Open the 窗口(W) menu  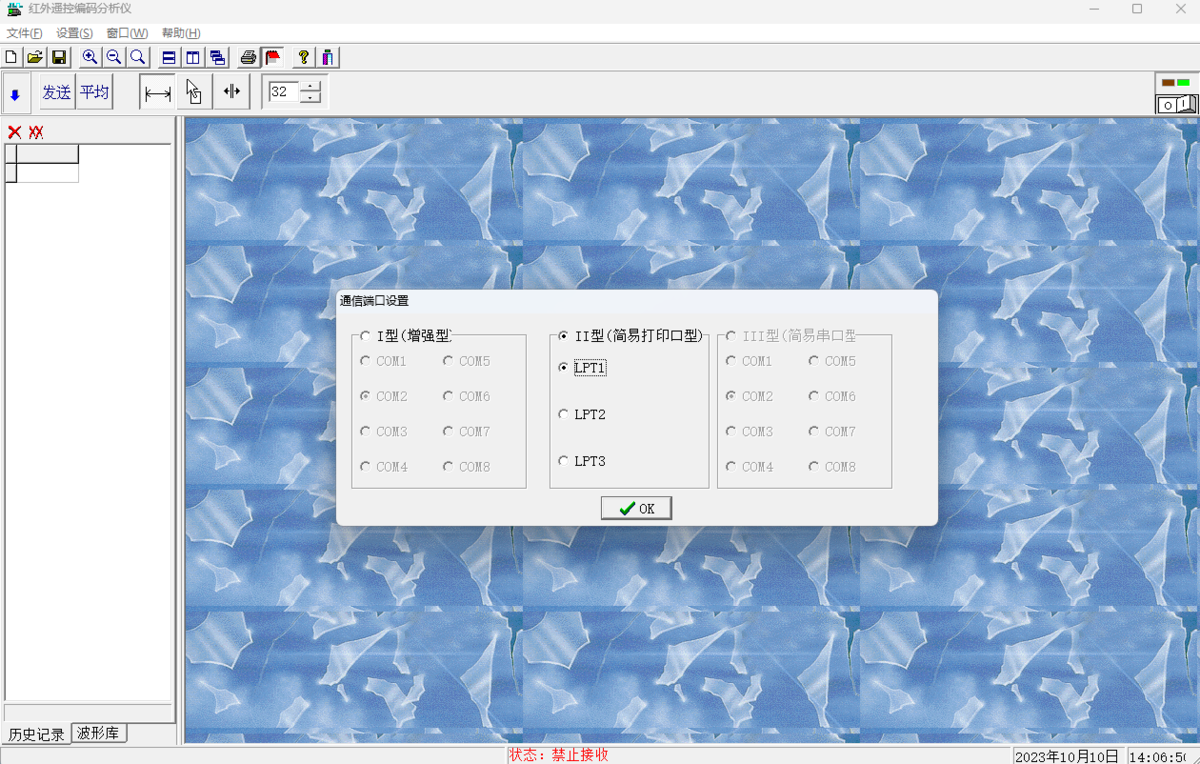[127, 33]
